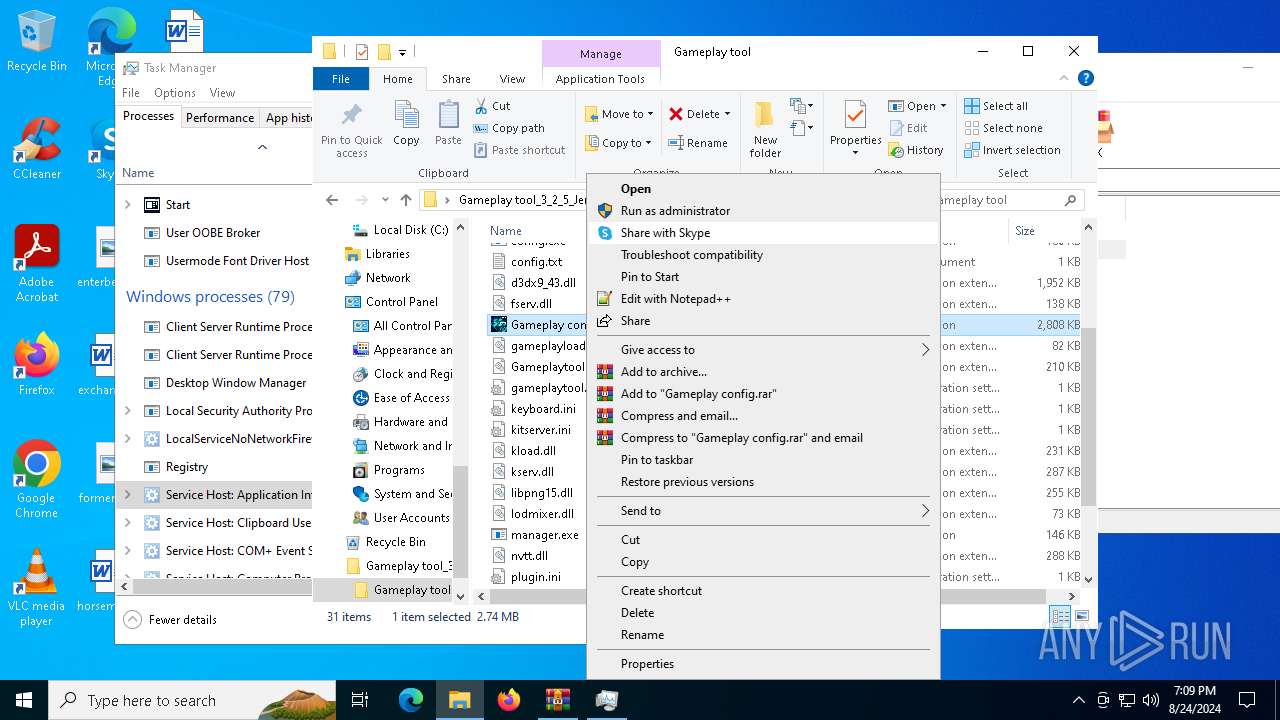Open the ribbon Open dropdown
1280x720 pixels.
tap(917, 106)
